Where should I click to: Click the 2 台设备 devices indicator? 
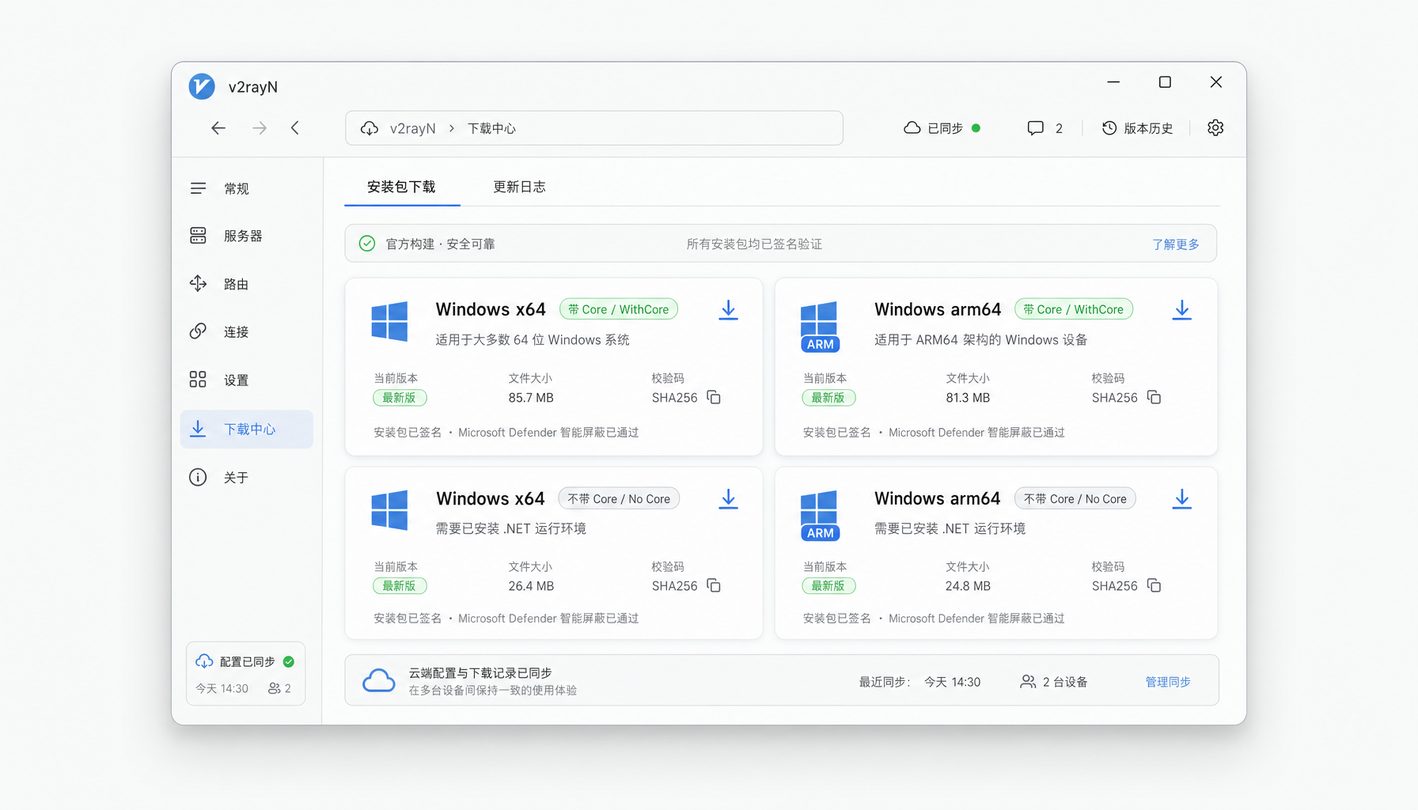[1054, 682]
